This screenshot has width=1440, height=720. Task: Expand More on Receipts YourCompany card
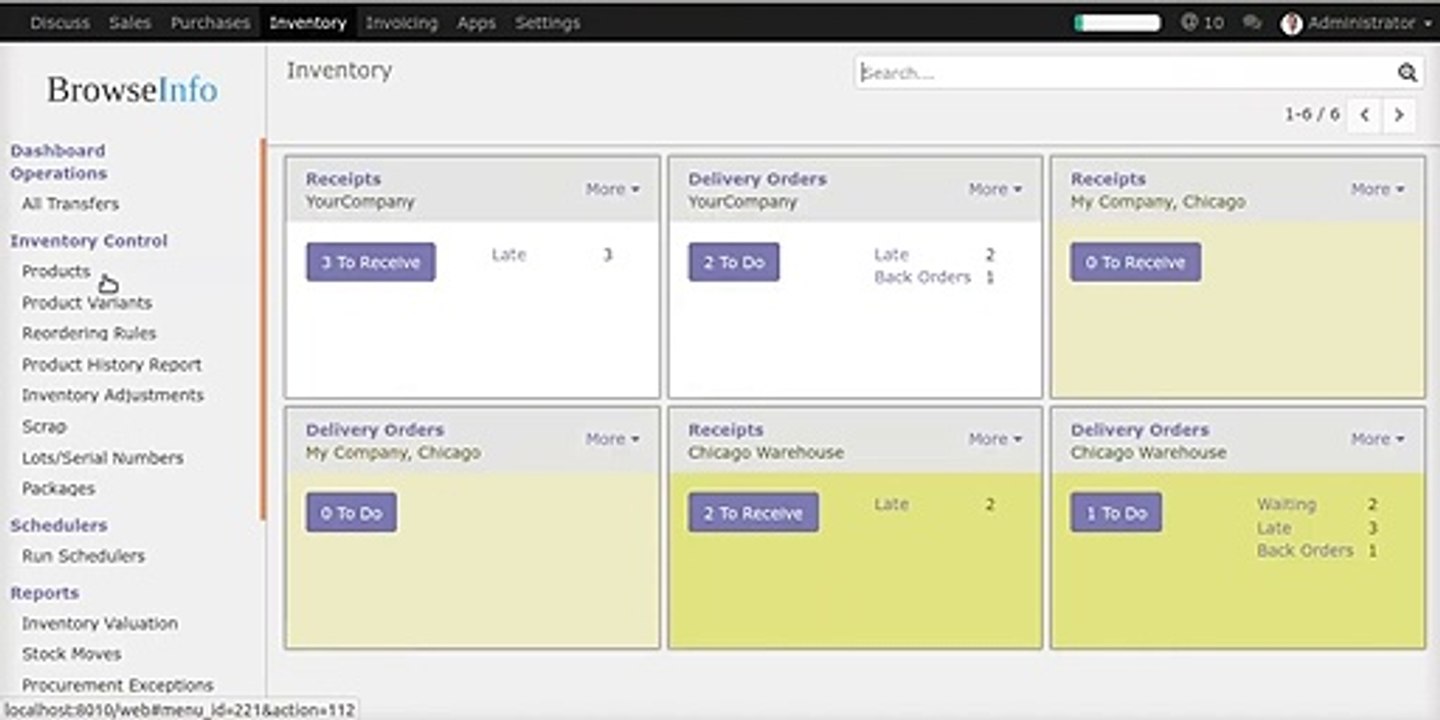coord(612,189)
